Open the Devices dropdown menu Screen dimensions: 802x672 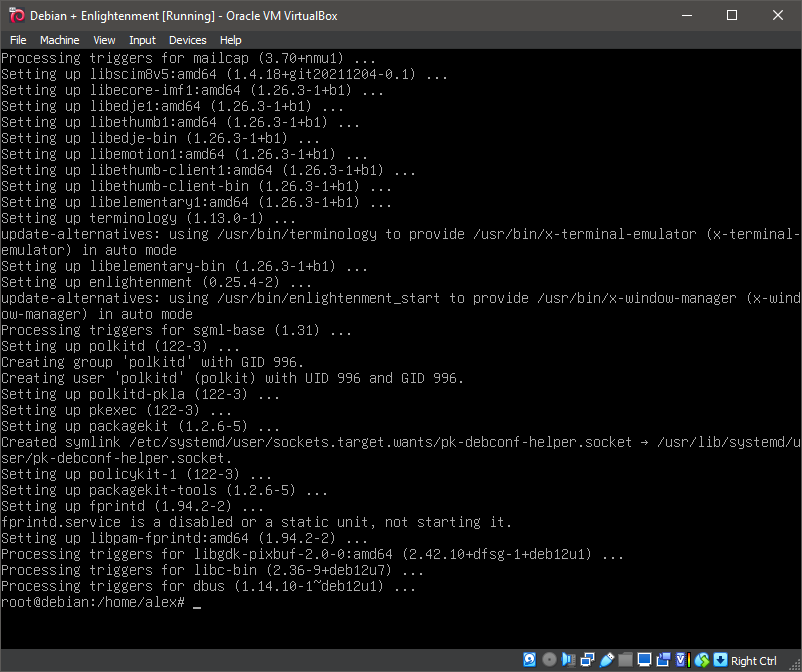[187, 40]
